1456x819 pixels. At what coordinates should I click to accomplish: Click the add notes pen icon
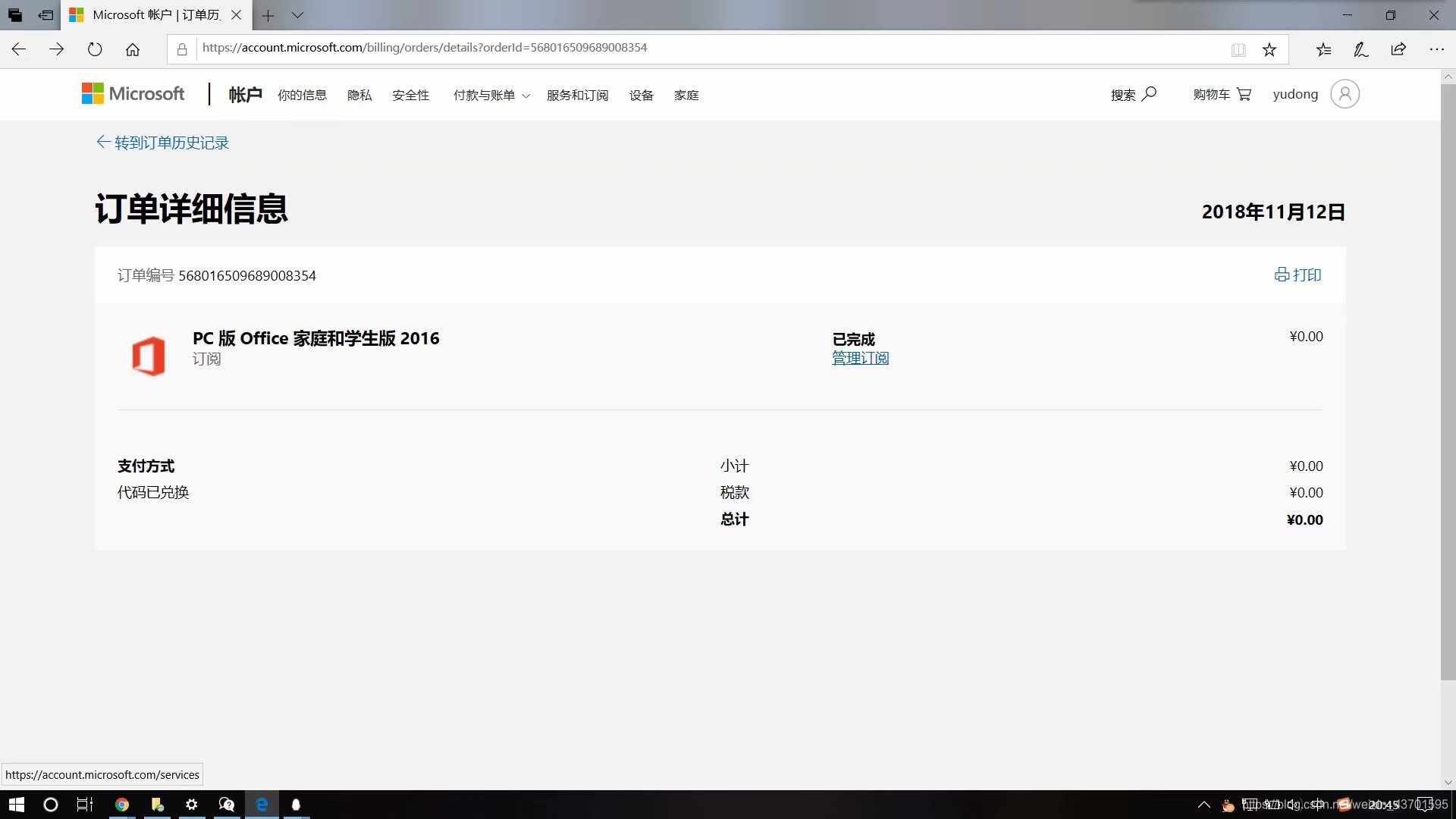tap(1360, 49)
